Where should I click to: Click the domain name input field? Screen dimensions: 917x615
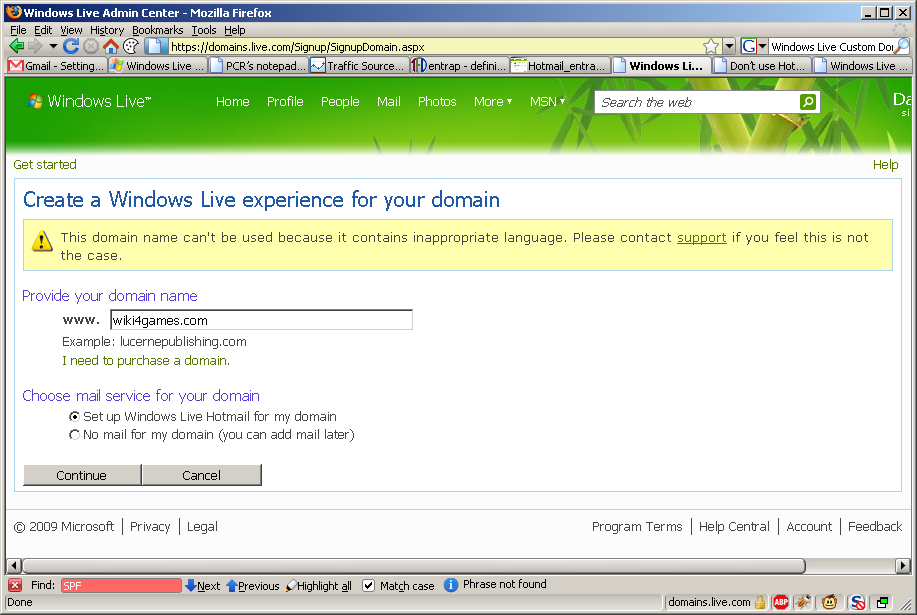(261, 320)
